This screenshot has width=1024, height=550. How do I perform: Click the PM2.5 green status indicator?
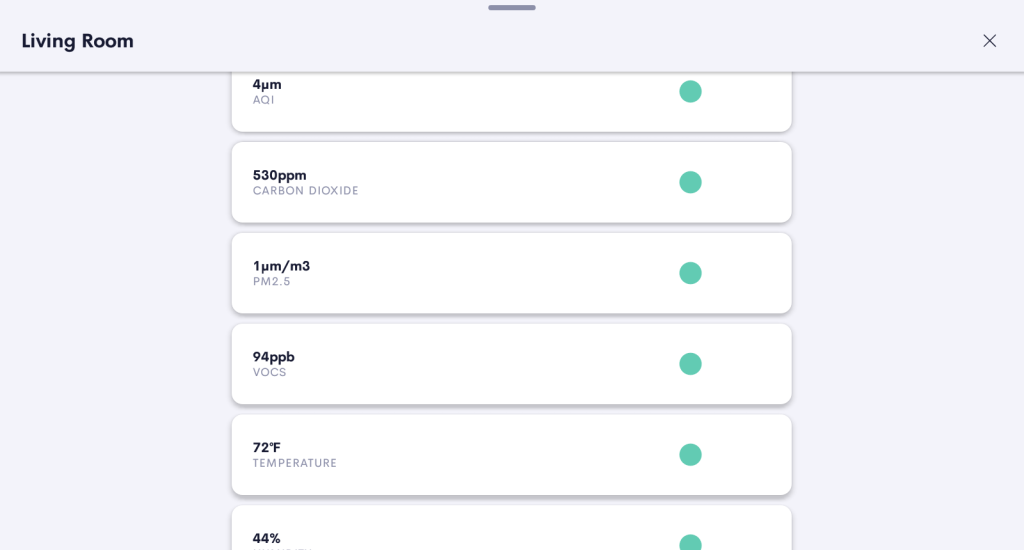click(690, 273)
